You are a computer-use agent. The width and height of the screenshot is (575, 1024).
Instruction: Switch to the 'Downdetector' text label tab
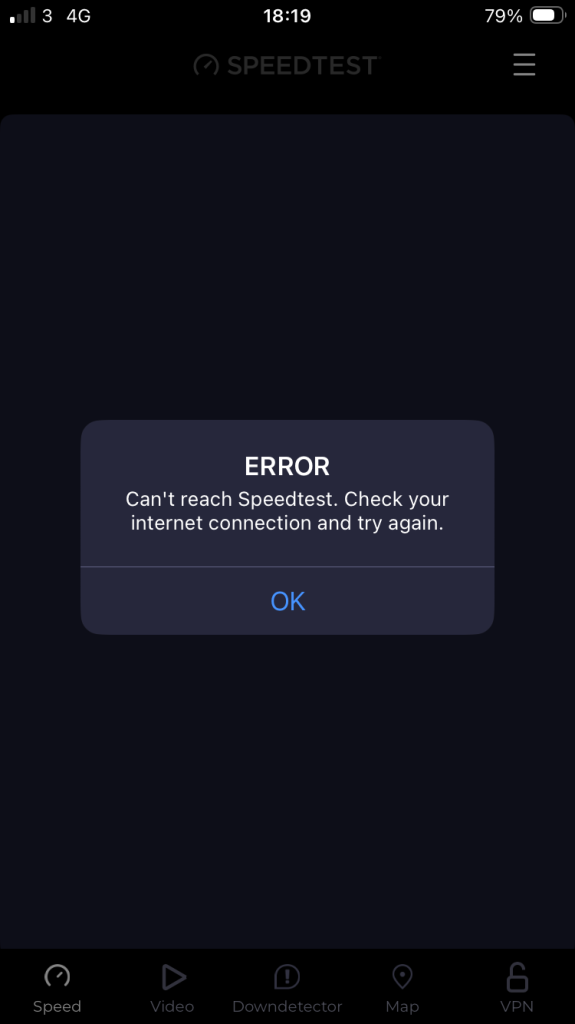[287, 1006]
